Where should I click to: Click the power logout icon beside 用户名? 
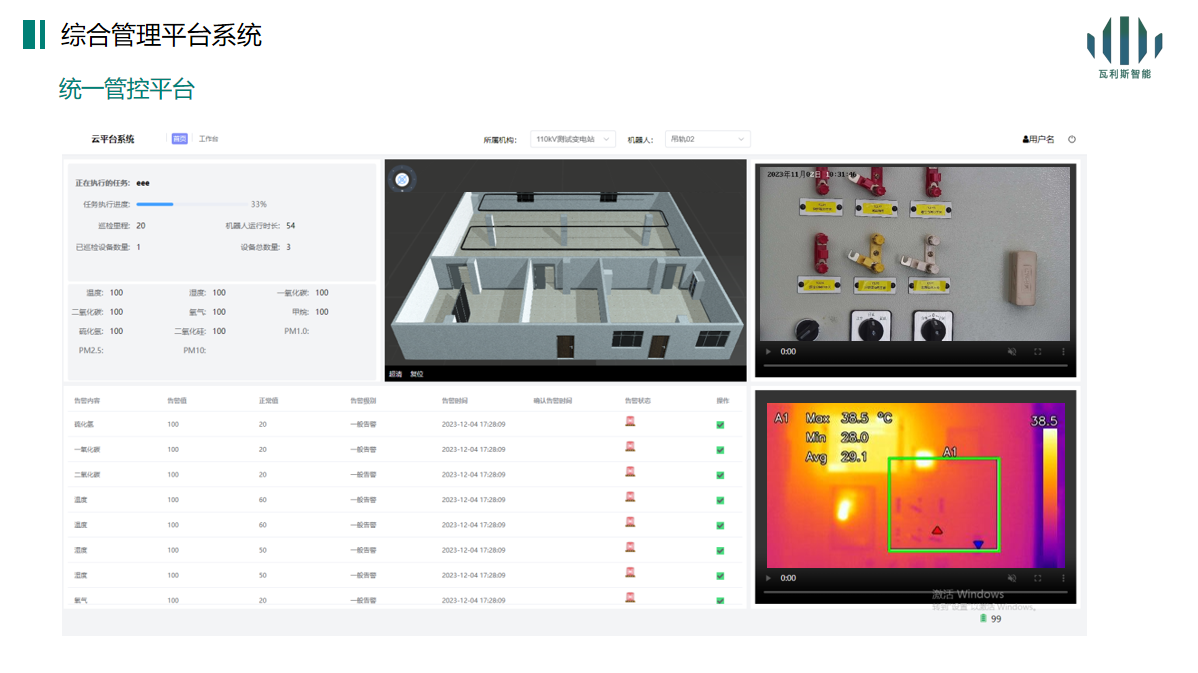1072,140
